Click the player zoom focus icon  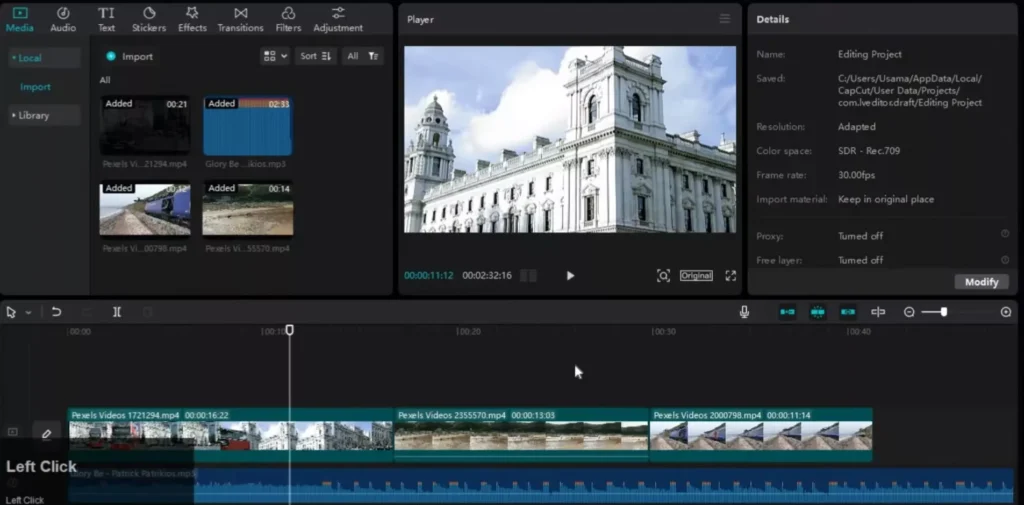(663, 276)
